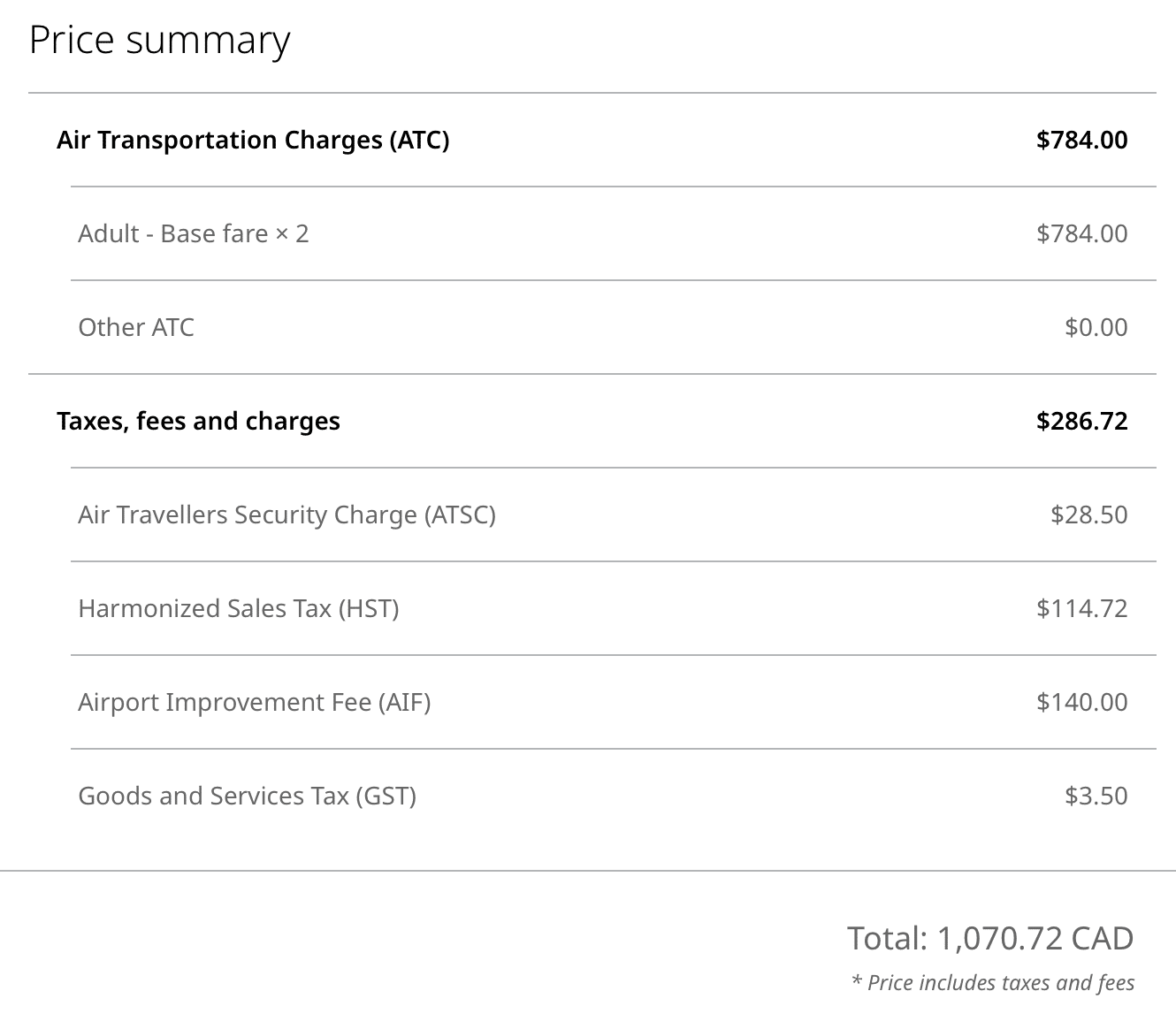Click the Adult base fare $784.00 amount
The height and width of the screenshot is (1014, 1176).
pos(1081,234)
